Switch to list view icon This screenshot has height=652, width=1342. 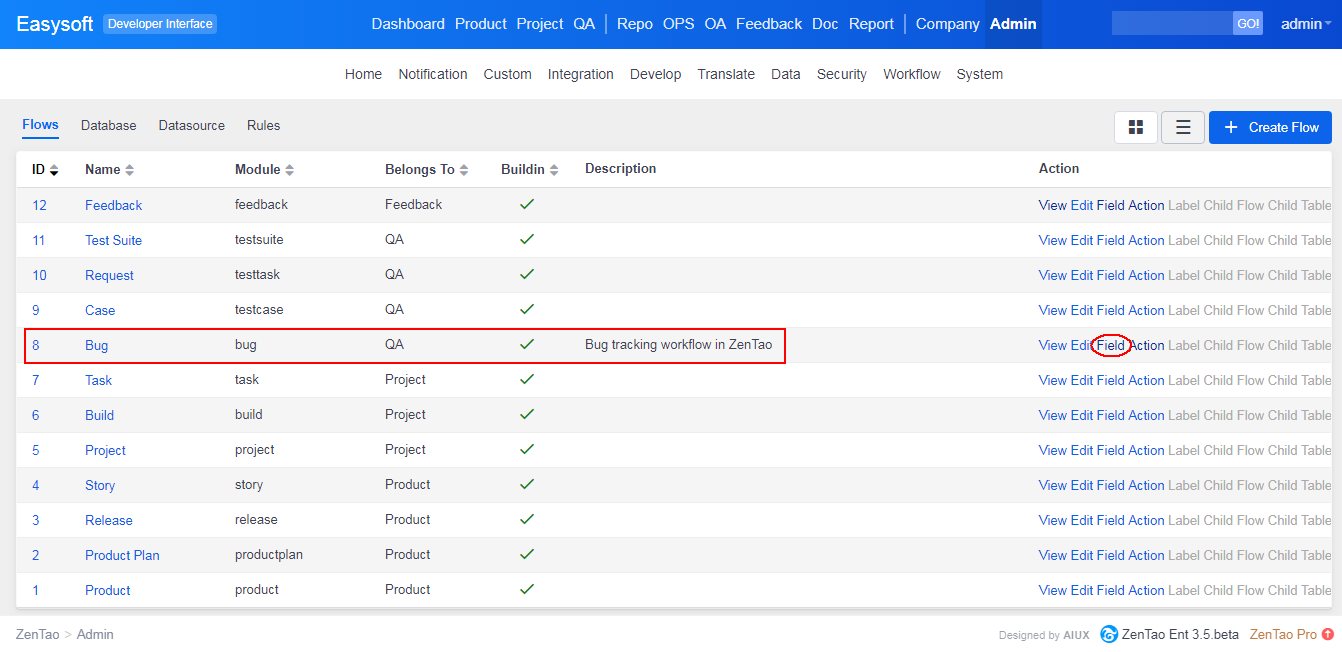pyautogui.click(x=1183, y=127)
